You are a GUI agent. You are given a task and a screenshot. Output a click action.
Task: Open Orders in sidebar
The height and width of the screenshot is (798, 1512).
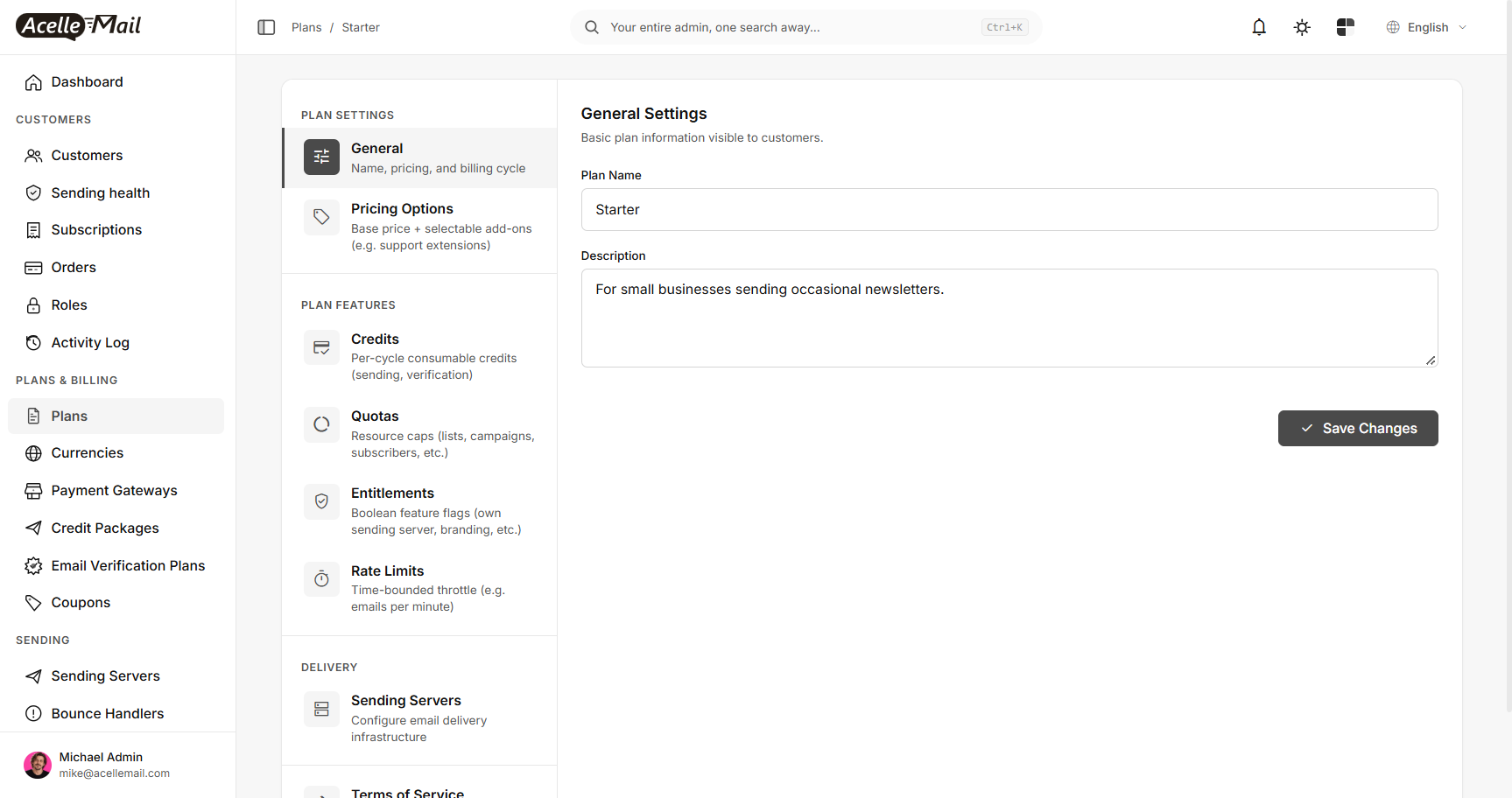(116, 268)
